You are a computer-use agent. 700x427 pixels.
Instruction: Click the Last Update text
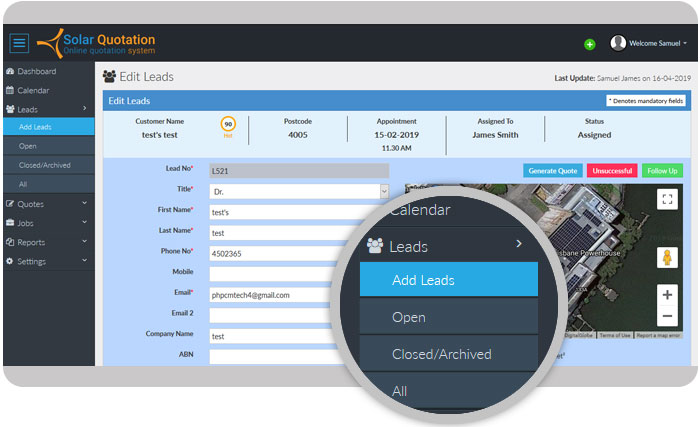(x=622, y=78)
